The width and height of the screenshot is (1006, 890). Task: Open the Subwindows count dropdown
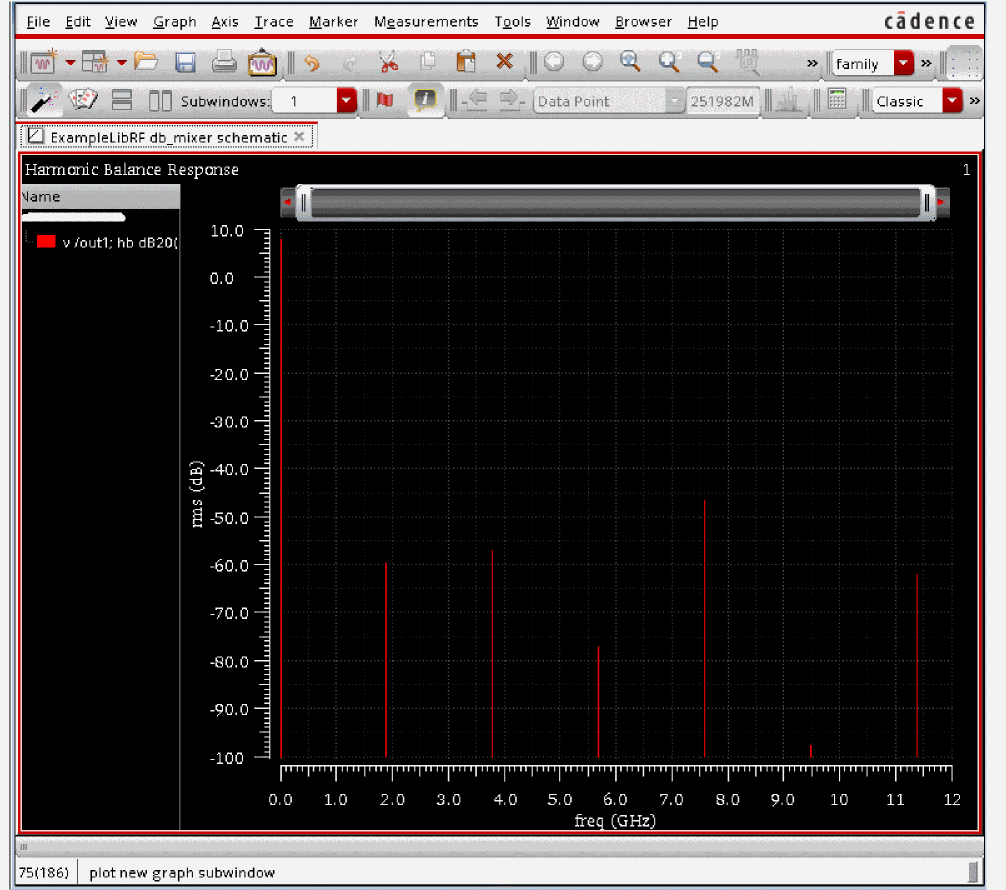coord(346,101)
